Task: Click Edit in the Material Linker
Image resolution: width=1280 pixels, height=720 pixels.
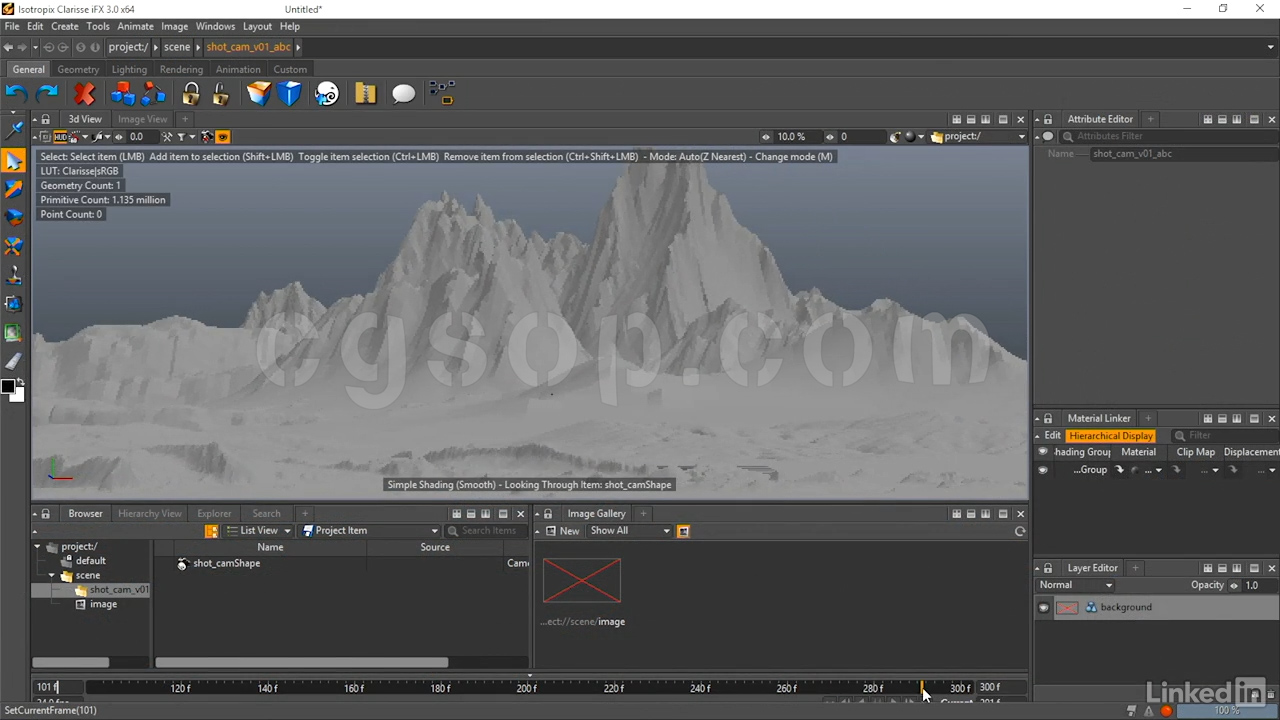Action: pos(1052,436)
